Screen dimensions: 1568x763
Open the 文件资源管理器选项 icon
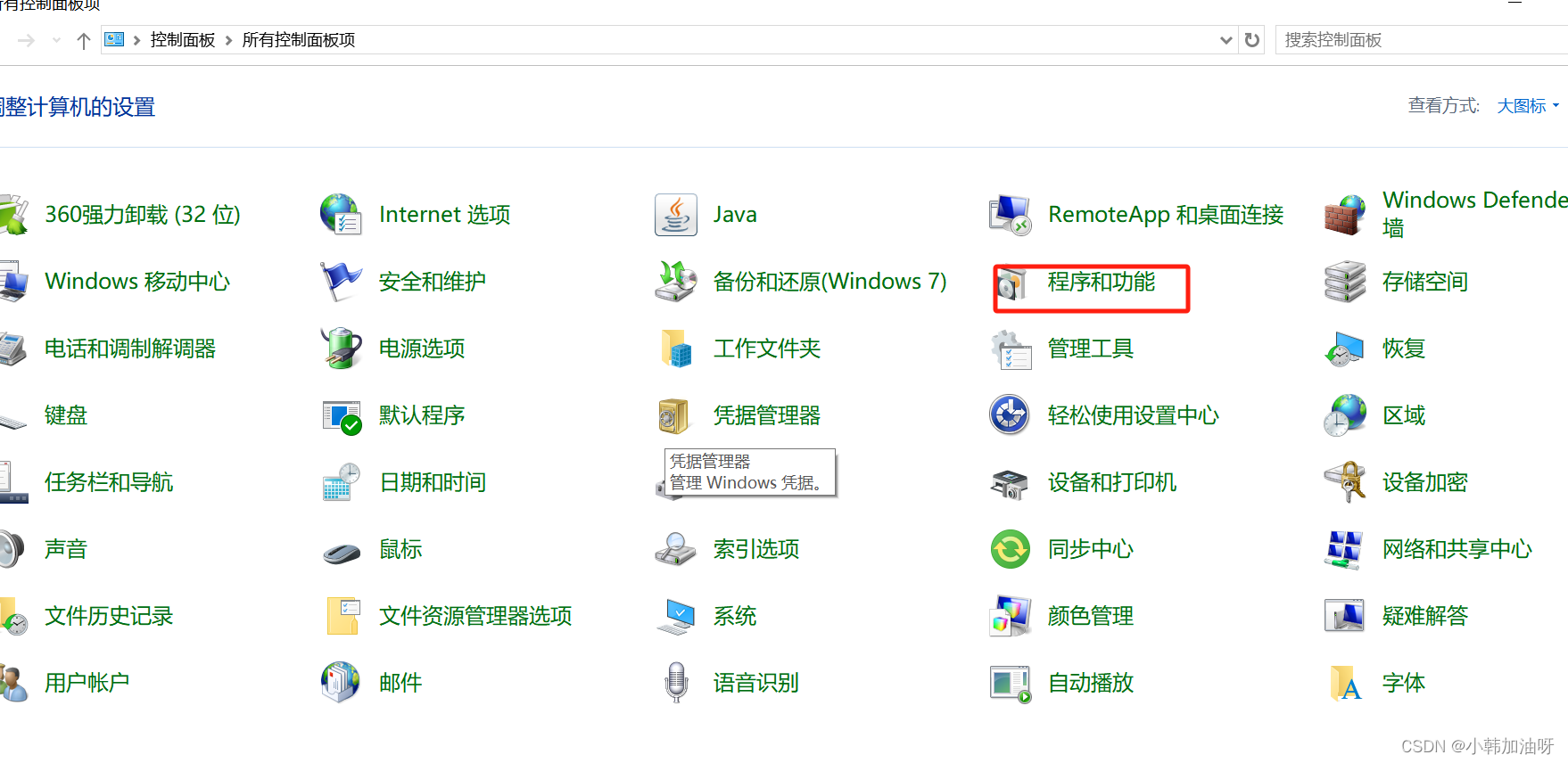click(342, 616)
